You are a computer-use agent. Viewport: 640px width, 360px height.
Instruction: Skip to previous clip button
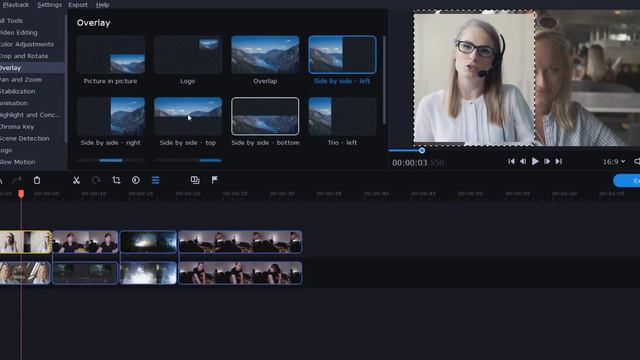coord(511,162)
